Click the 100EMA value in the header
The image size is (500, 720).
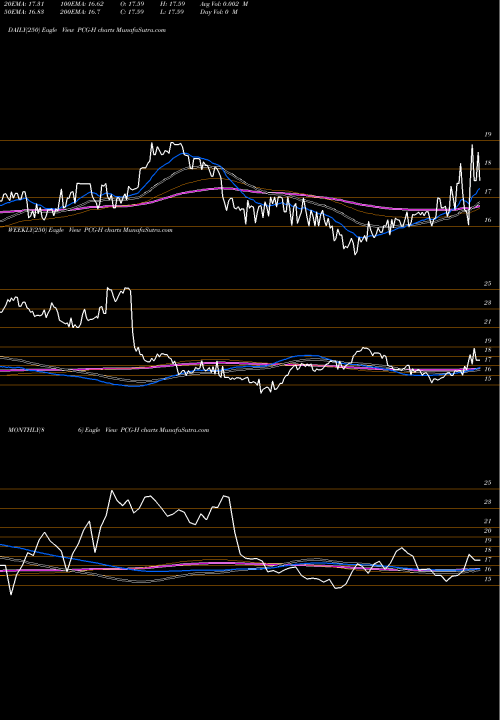(84, 4)
